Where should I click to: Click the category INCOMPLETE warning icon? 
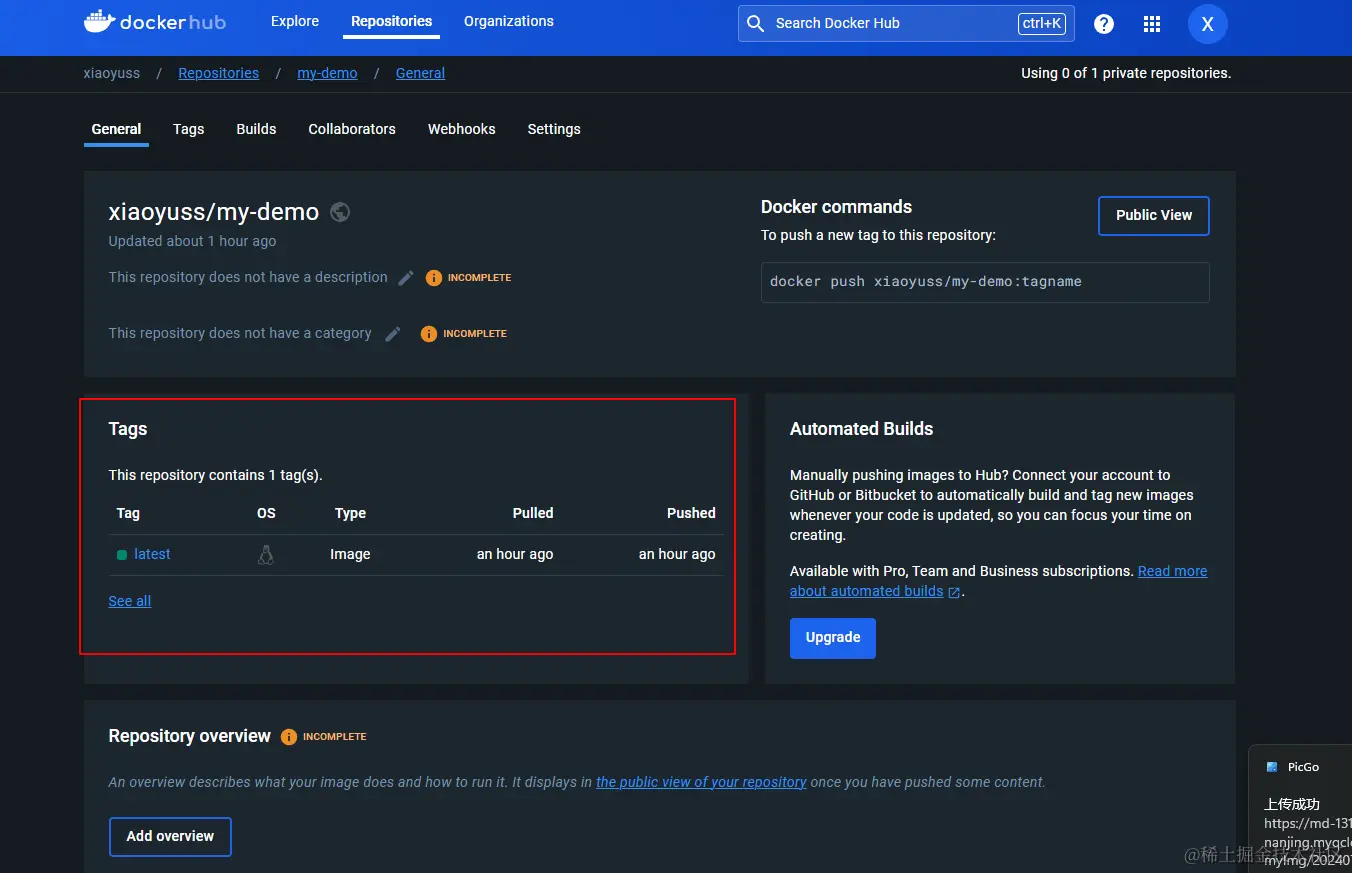click(429, 334)
